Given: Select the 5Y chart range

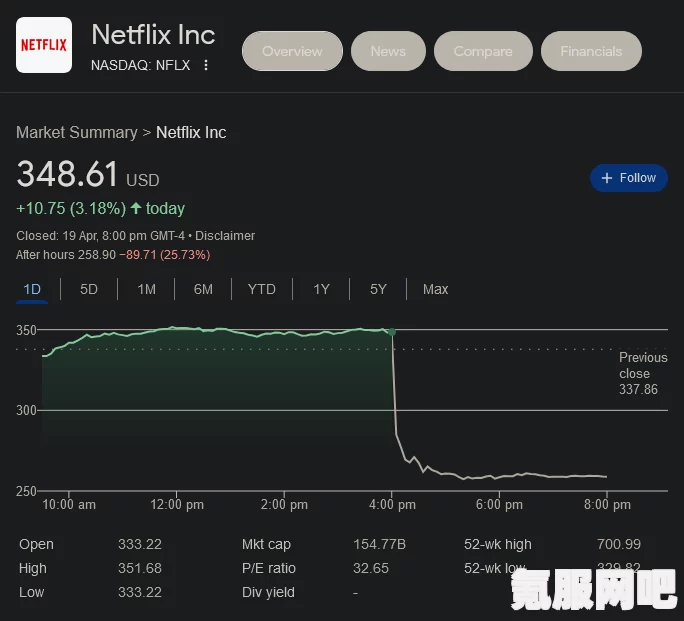Looking at the screenshot, I should click(x=378, y=289).
